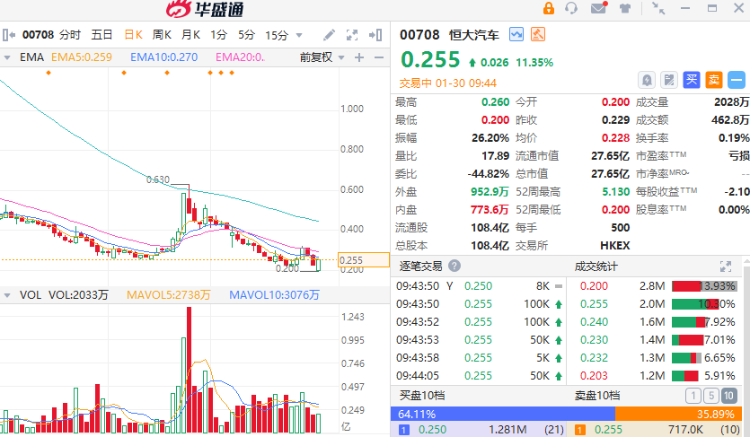Click the ask price 0.255 row
The width and height of the screenshot is (750, 437).
[654, 430]
